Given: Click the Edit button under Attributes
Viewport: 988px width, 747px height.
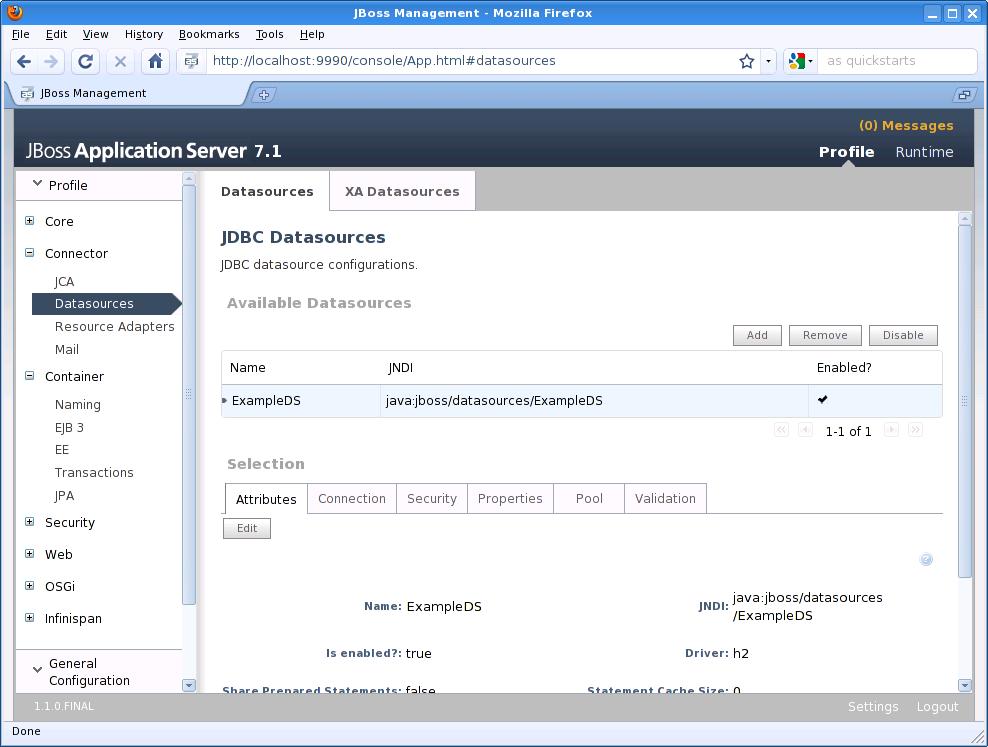Looking at the screenshot, I should [247, 528].
